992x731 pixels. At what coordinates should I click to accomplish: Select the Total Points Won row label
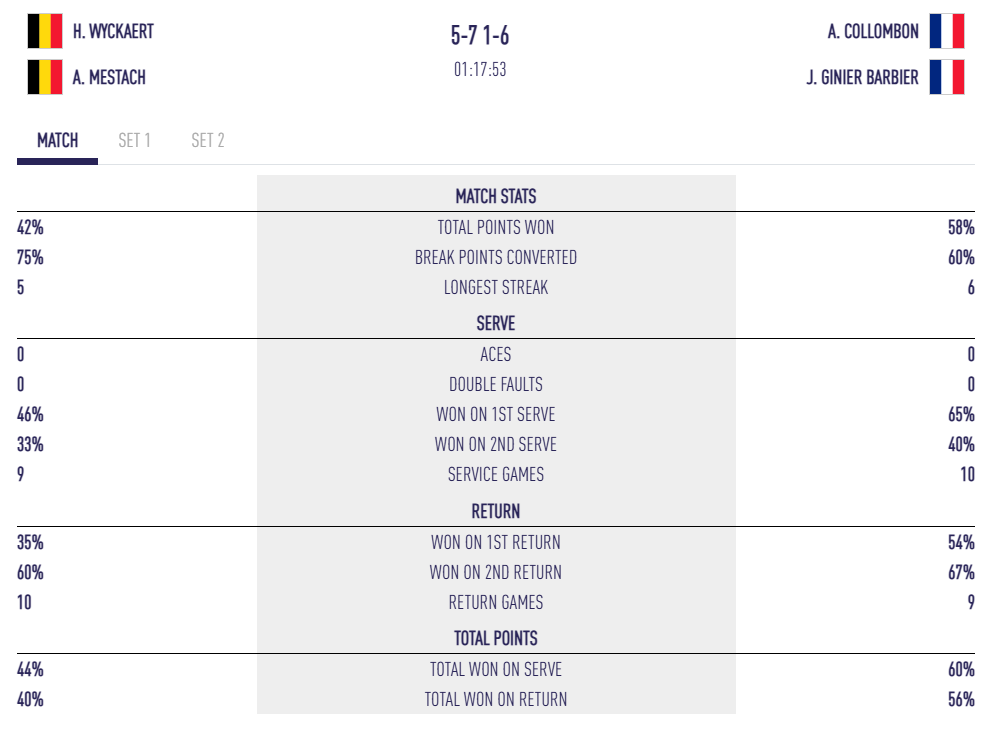click(496, 227)
